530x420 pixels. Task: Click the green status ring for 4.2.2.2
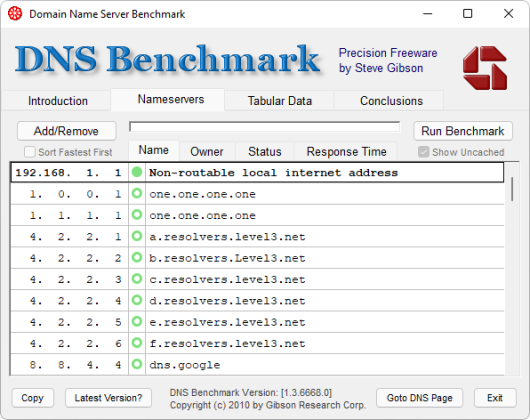(137, 257)
